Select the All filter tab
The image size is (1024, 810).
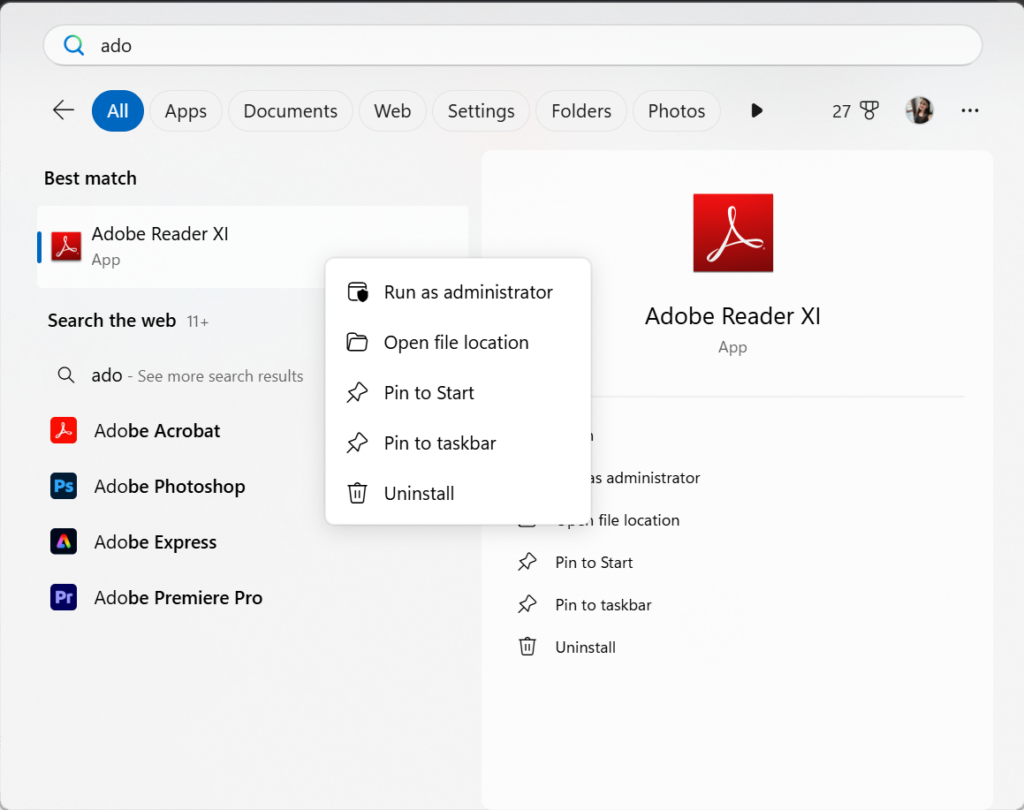118,111
